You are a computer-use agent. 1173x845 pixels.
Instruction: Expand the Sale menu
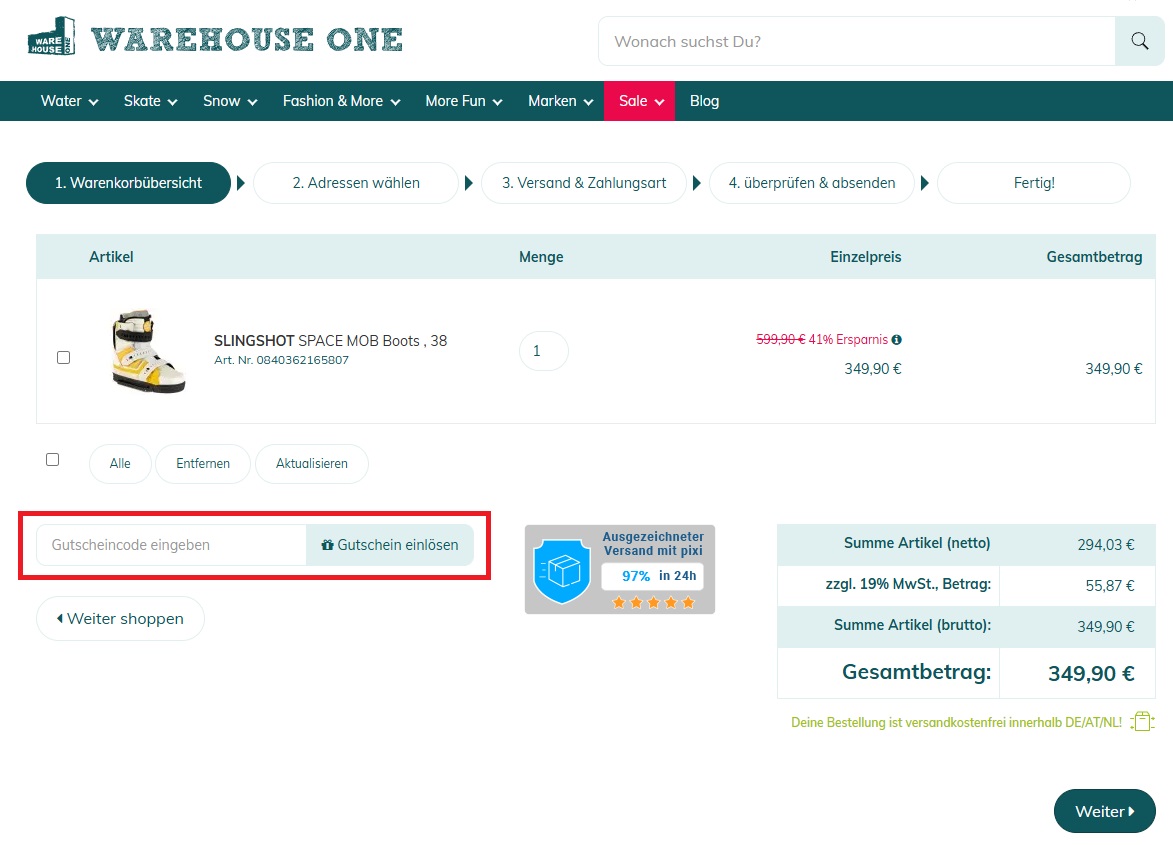[x=640, y=101]
